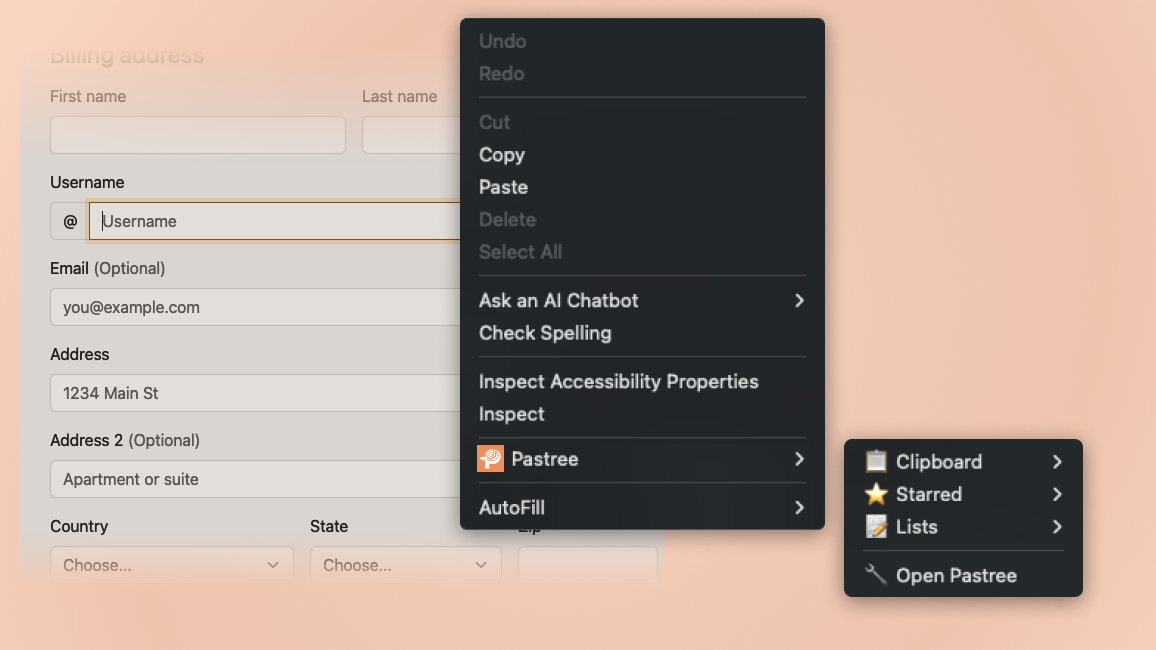Expand the Clipboard submenu chevron
The height and width of the screenshot is (650, 1156).
click(x=1057, y=461)
